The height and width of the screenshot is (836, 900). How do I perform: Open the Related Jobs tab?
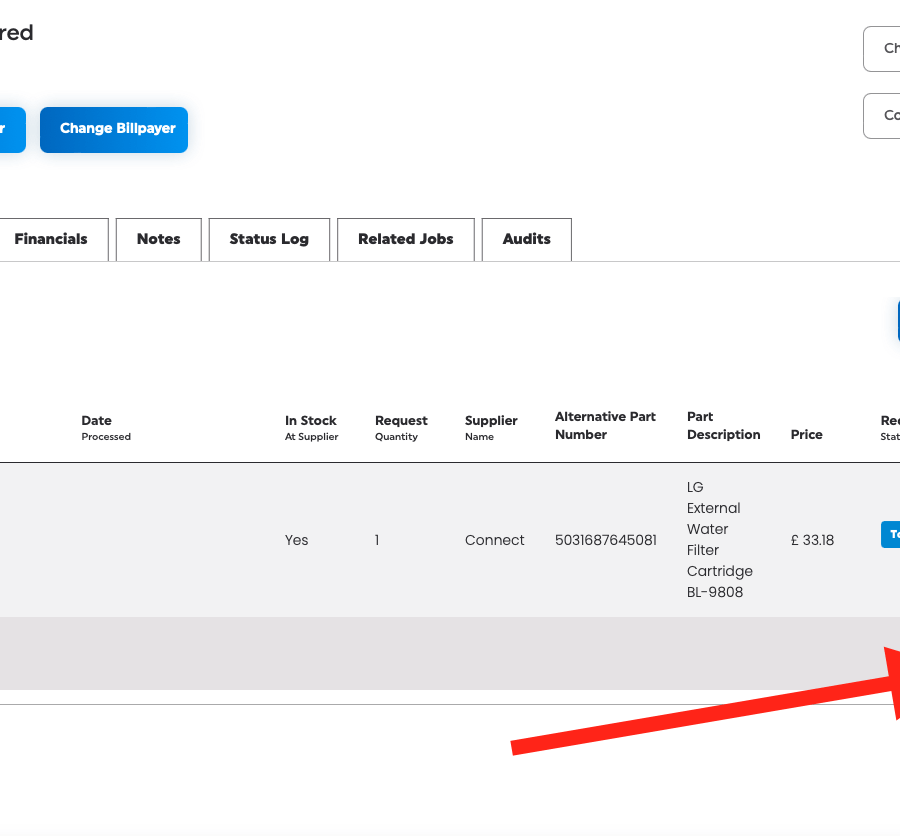tap(405, 240)
